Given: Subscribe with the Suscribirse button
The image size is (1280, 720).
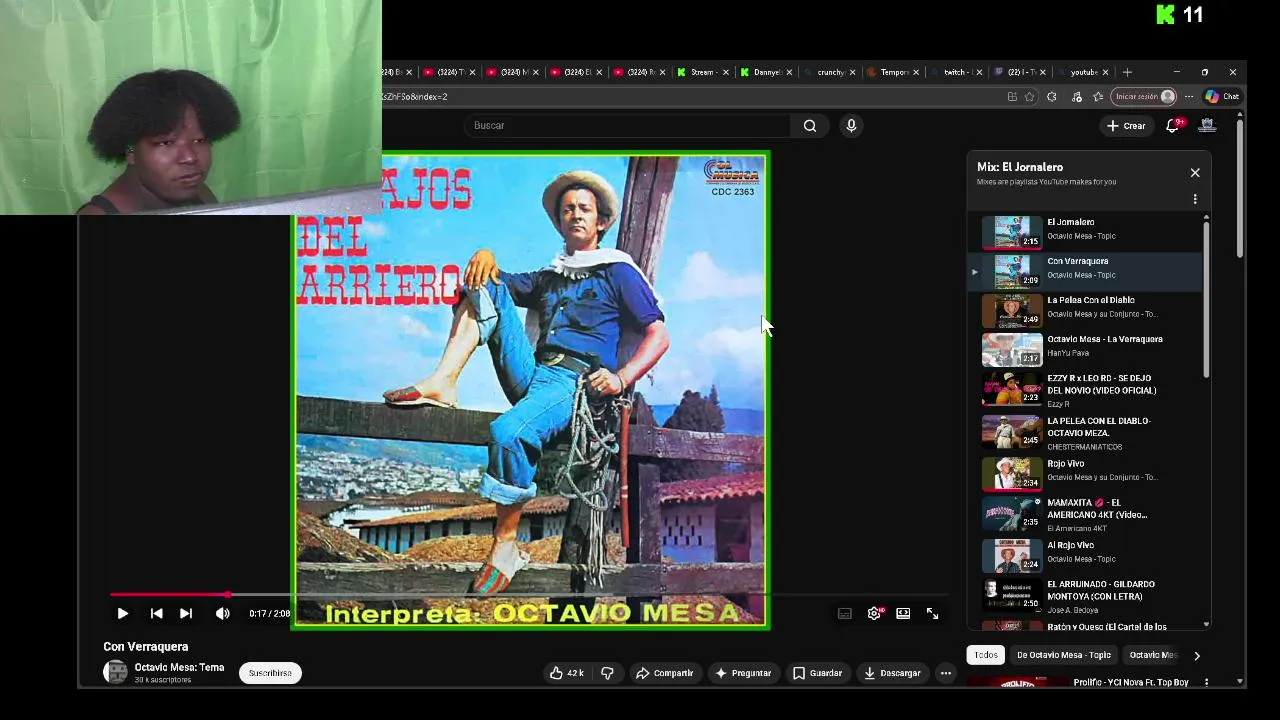Looking at the screenshot, I should 270,673.
